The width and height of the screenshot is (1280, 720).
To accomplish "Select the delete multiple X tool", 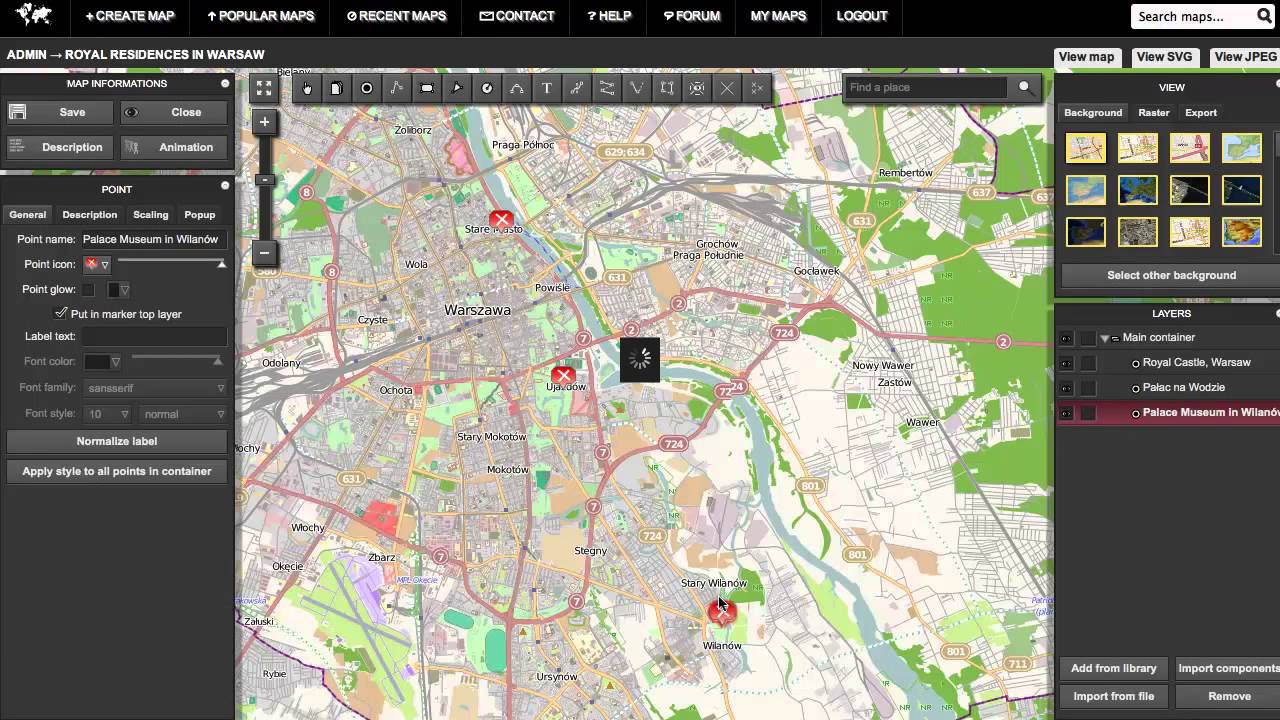I will [x=757, y=88].
